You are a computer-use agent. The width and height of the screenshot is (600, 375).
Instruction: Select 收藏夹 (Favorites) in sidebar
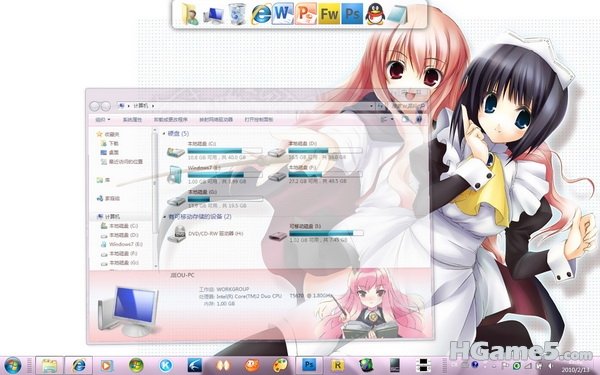(x=108, y=134)
